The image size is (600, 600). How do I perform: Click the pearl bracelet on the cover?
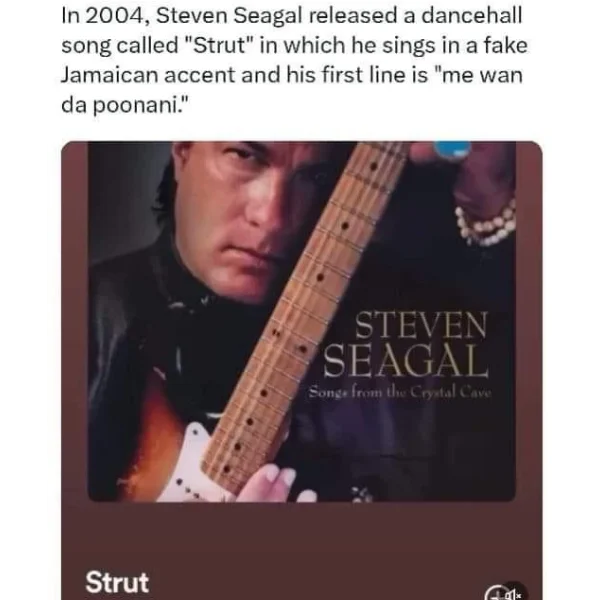[x=485, y=223]
